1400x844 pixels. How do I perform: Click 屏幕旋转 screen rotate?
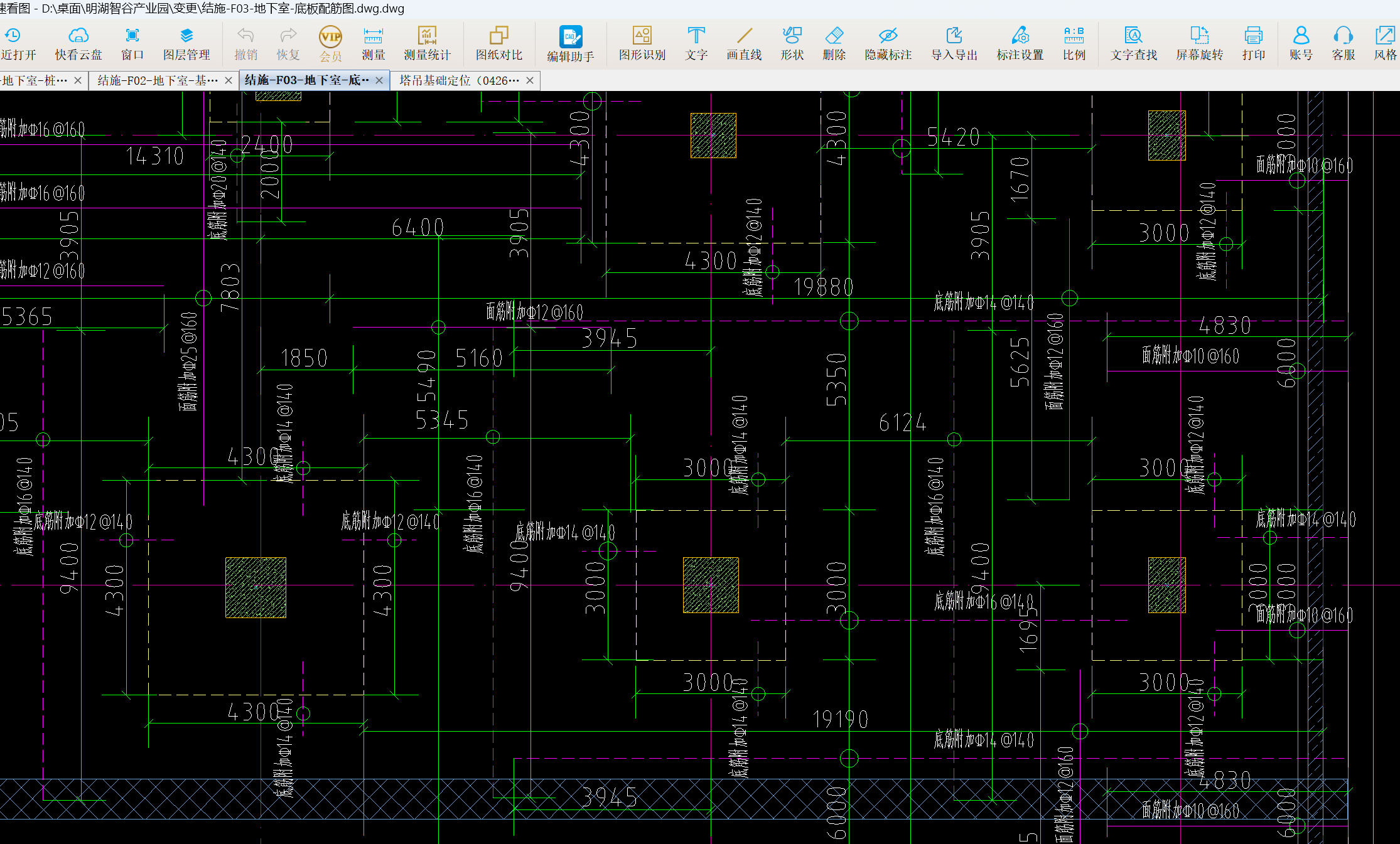pyautogui.click(x=1200, y=44)
